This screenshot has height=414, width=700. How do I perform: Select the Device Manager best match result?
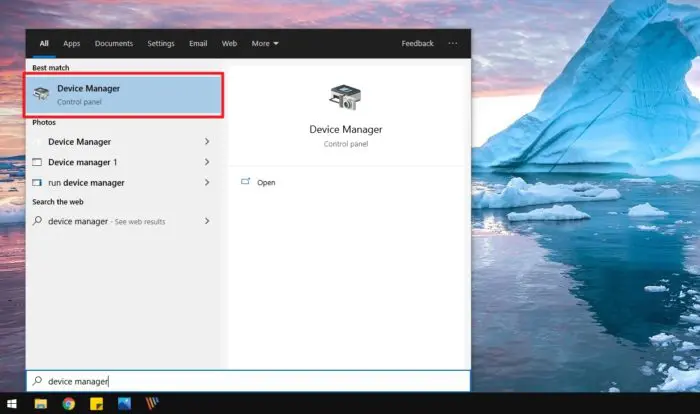pos(124,95)
